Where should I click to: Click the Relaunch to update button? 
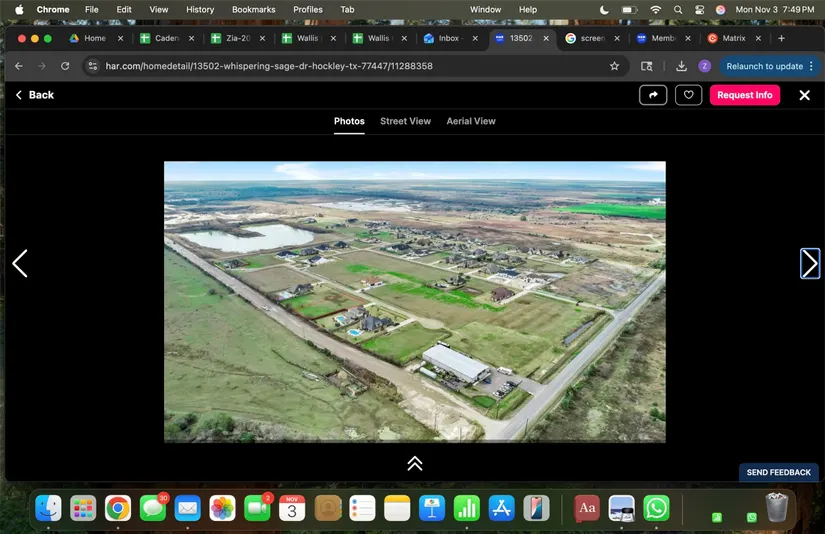764,66
